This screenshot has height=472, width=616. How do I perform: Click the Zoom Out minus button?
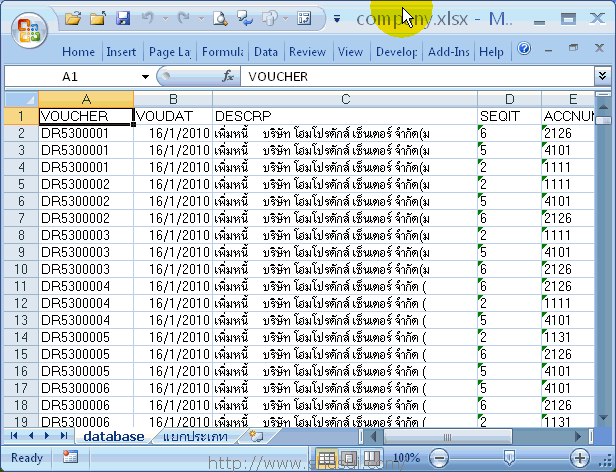click(438, 458)
